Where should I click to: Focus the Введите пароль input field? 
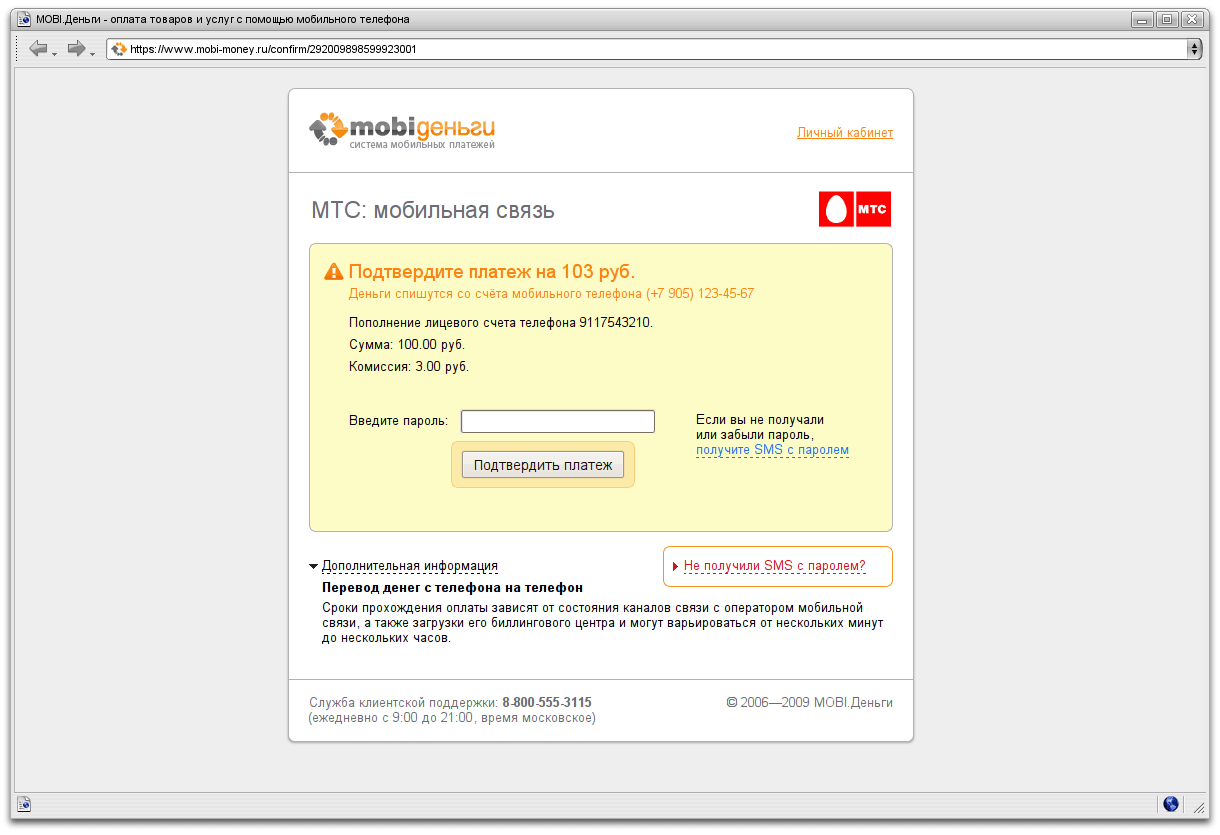coord(558,421)
